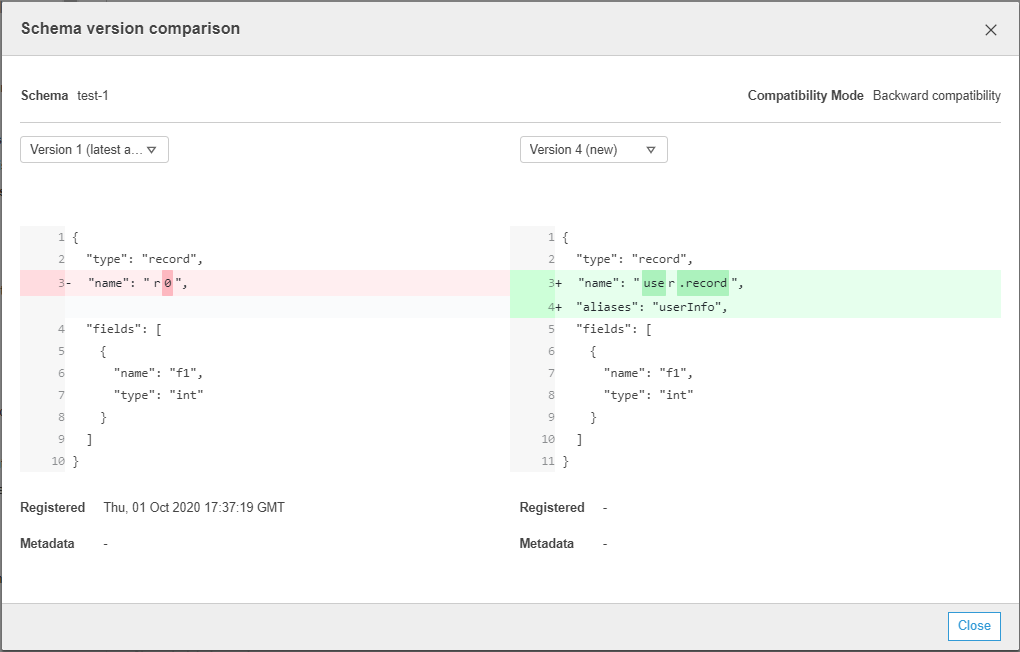The height and width of the screenshot is (652, 1020).
Task: Select the green-highlighted "use" text
Action: (x=654, y=284)
